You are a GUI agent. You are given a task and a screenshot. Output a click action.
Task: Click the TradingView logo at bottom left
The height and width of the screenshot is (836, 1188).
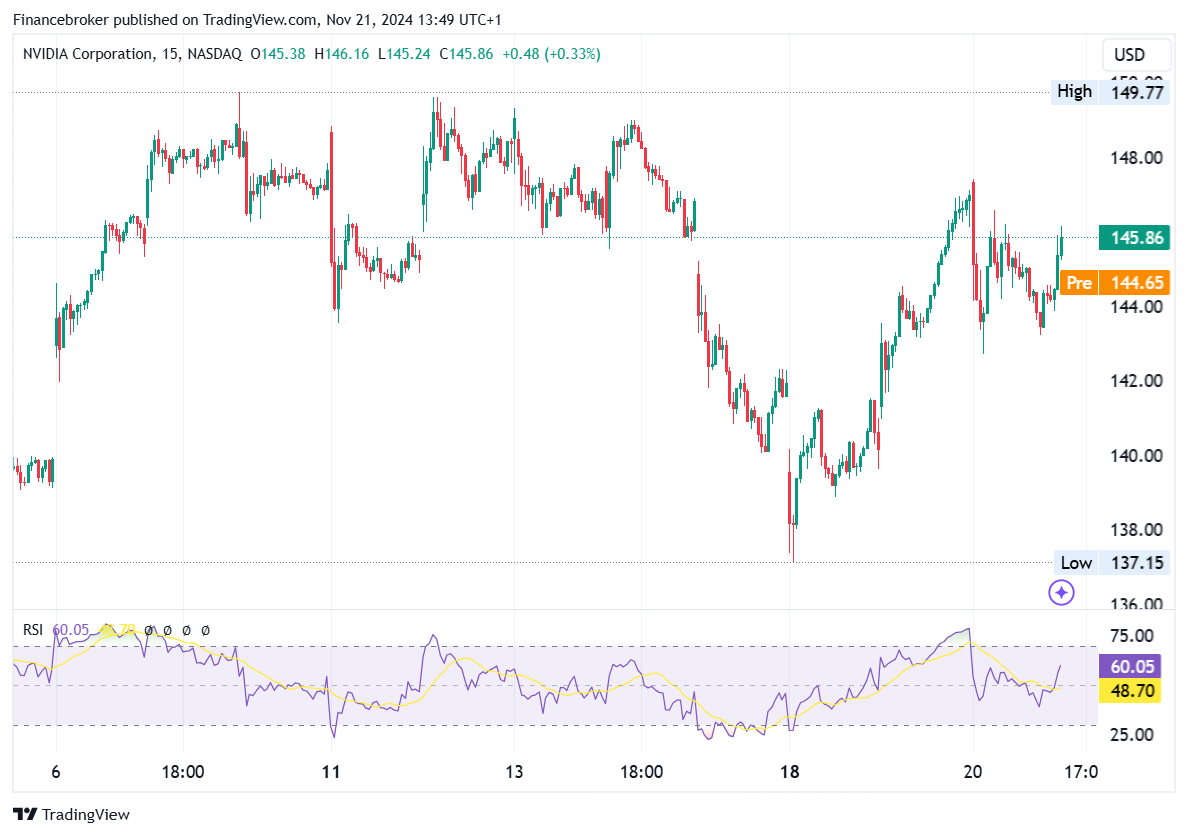click(71, 815)
